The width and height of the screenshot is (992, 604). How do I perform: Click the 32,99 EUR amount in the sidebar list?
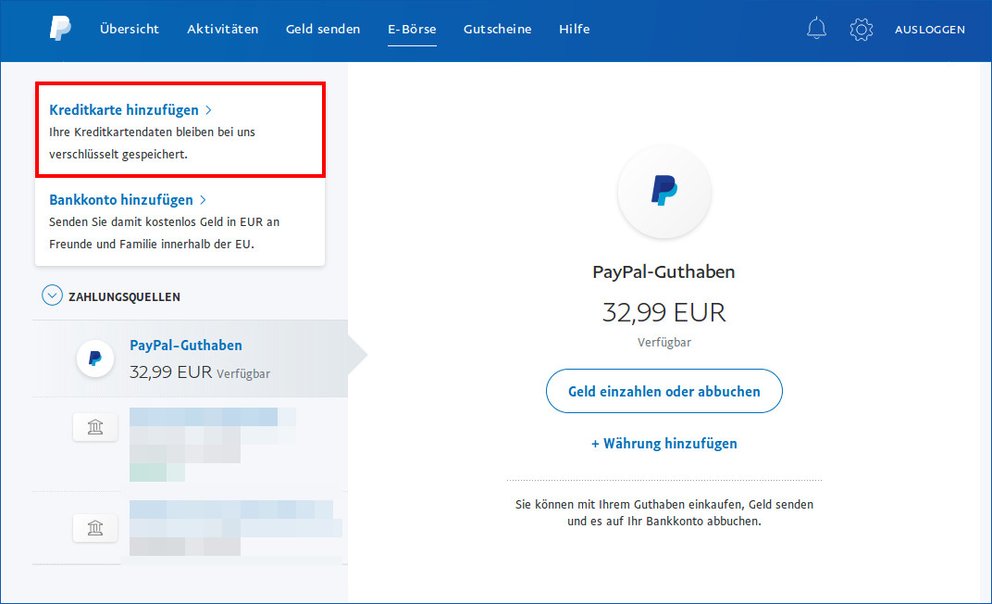pos(171,372)
